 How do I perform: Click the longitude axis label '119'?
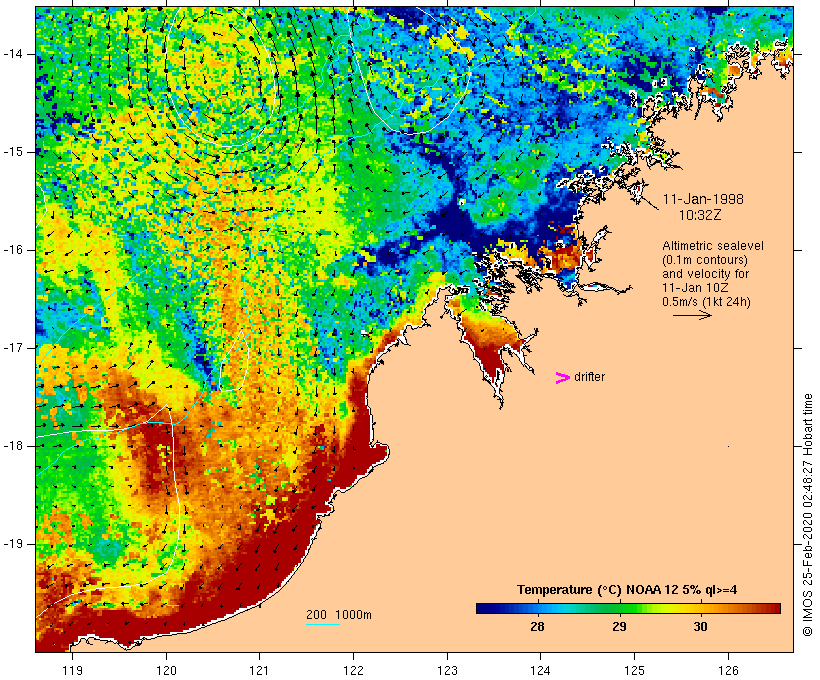[x=73, y=671]
